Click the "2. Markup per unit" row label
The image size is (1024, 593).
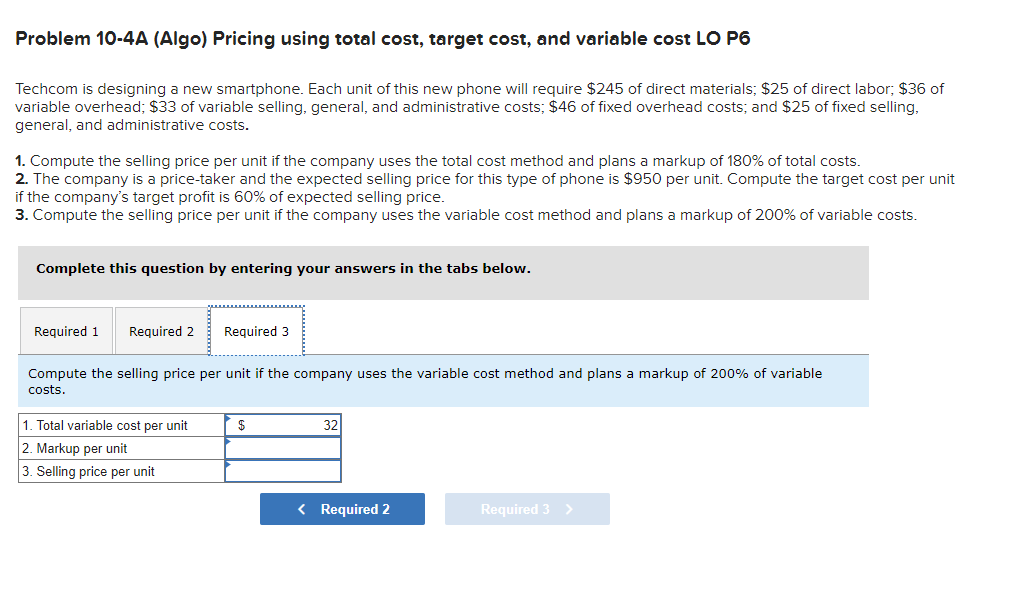pos(74,448)
